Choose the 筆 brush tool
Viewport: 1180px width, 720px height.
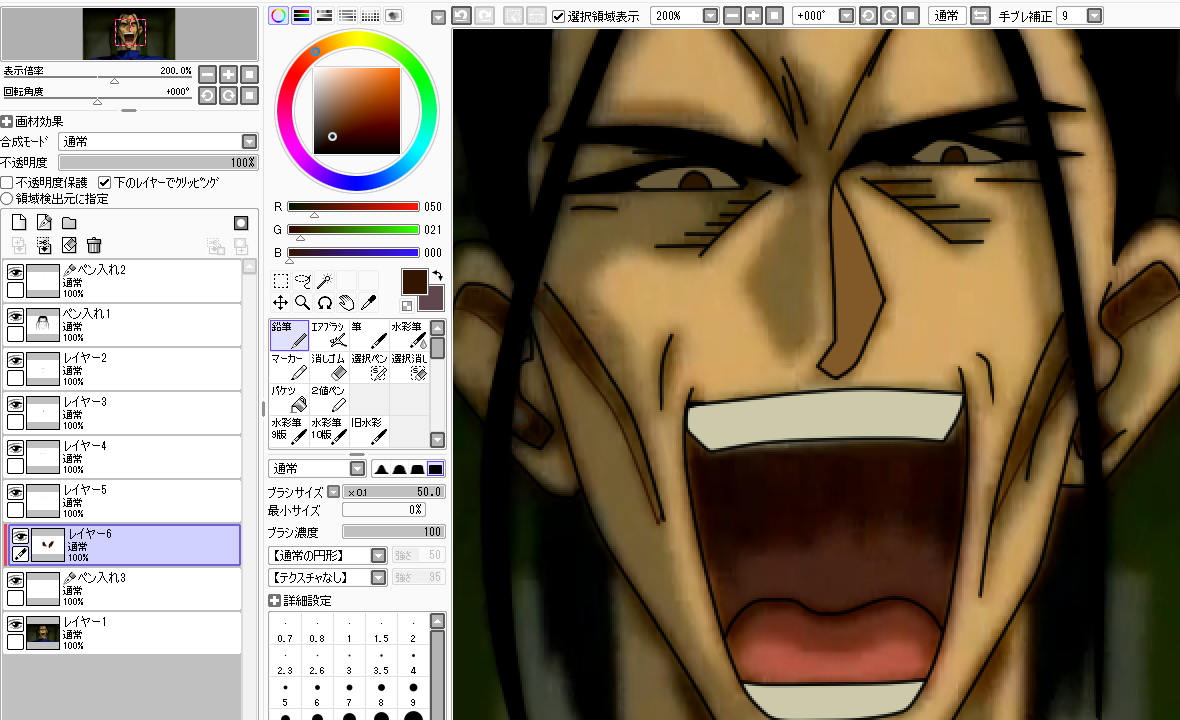click(x=369, y=335)
